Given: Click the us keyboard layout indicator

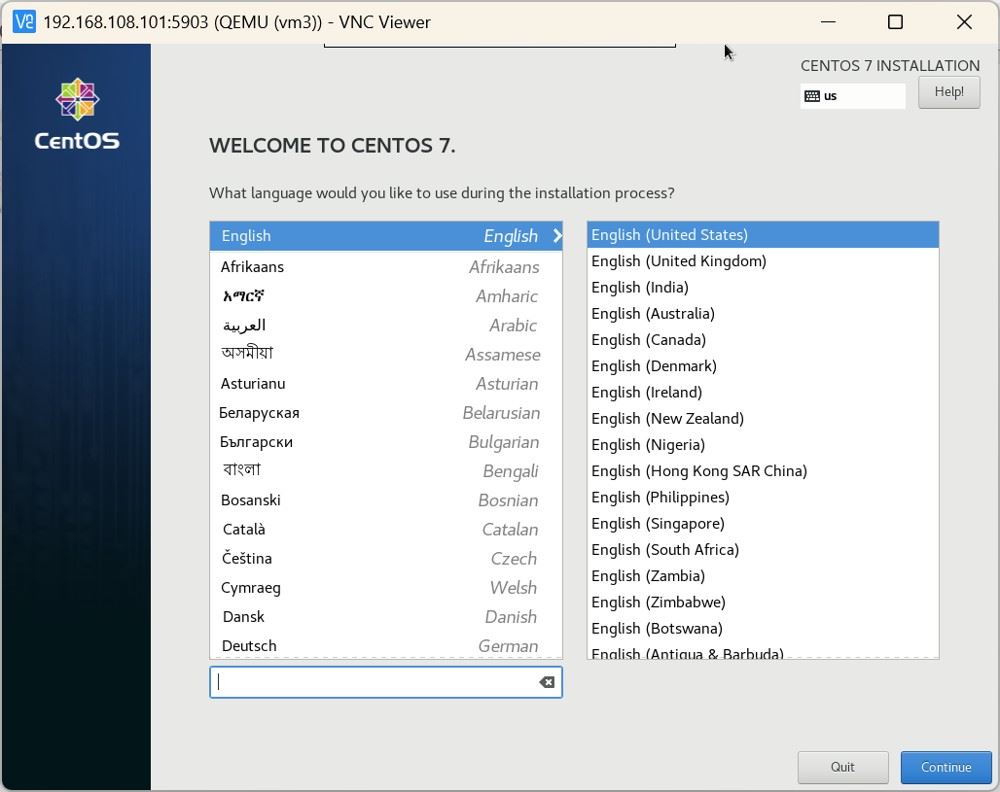Looking at the screenshot, I should pyautogui.click(x=853, y=96).
